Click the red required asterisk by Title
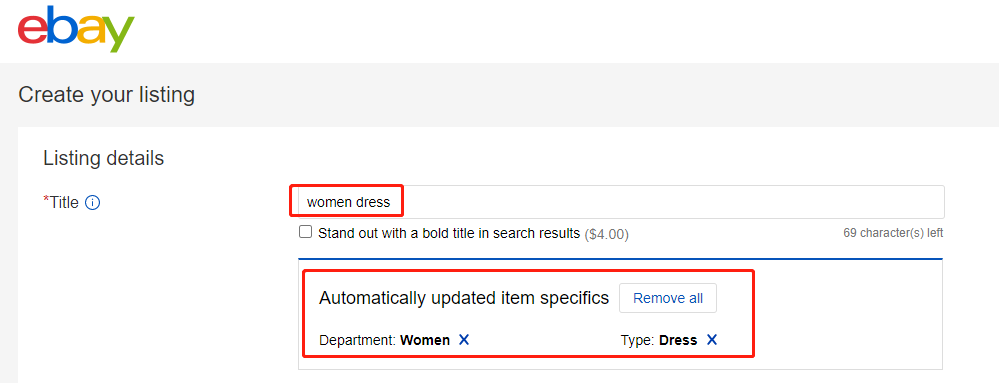 coord(46,200)
